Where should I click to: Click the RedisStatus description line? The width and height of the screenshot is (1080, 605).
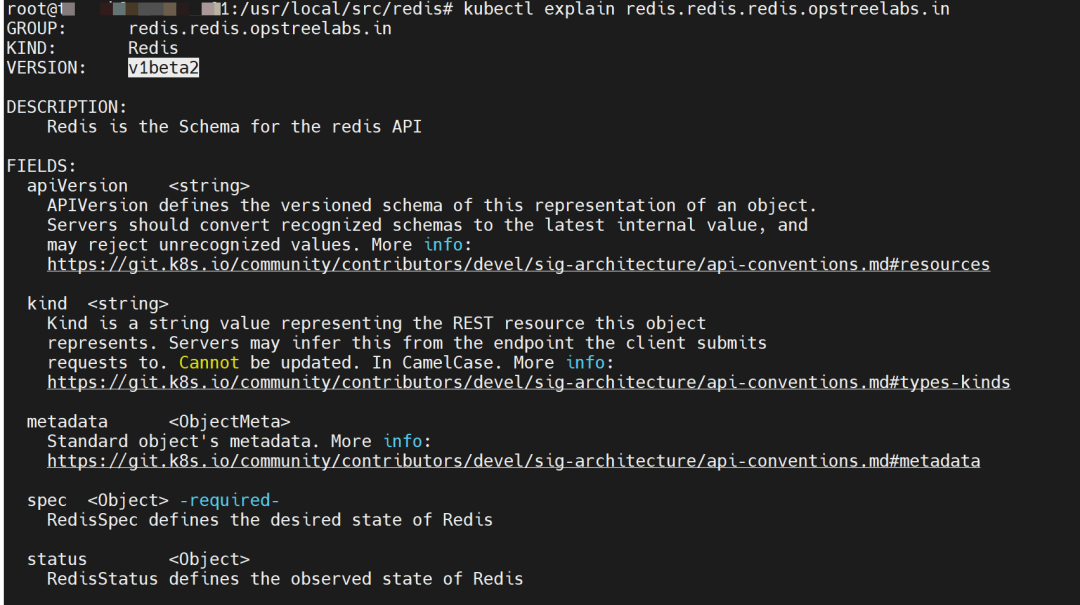click(284, 579)
